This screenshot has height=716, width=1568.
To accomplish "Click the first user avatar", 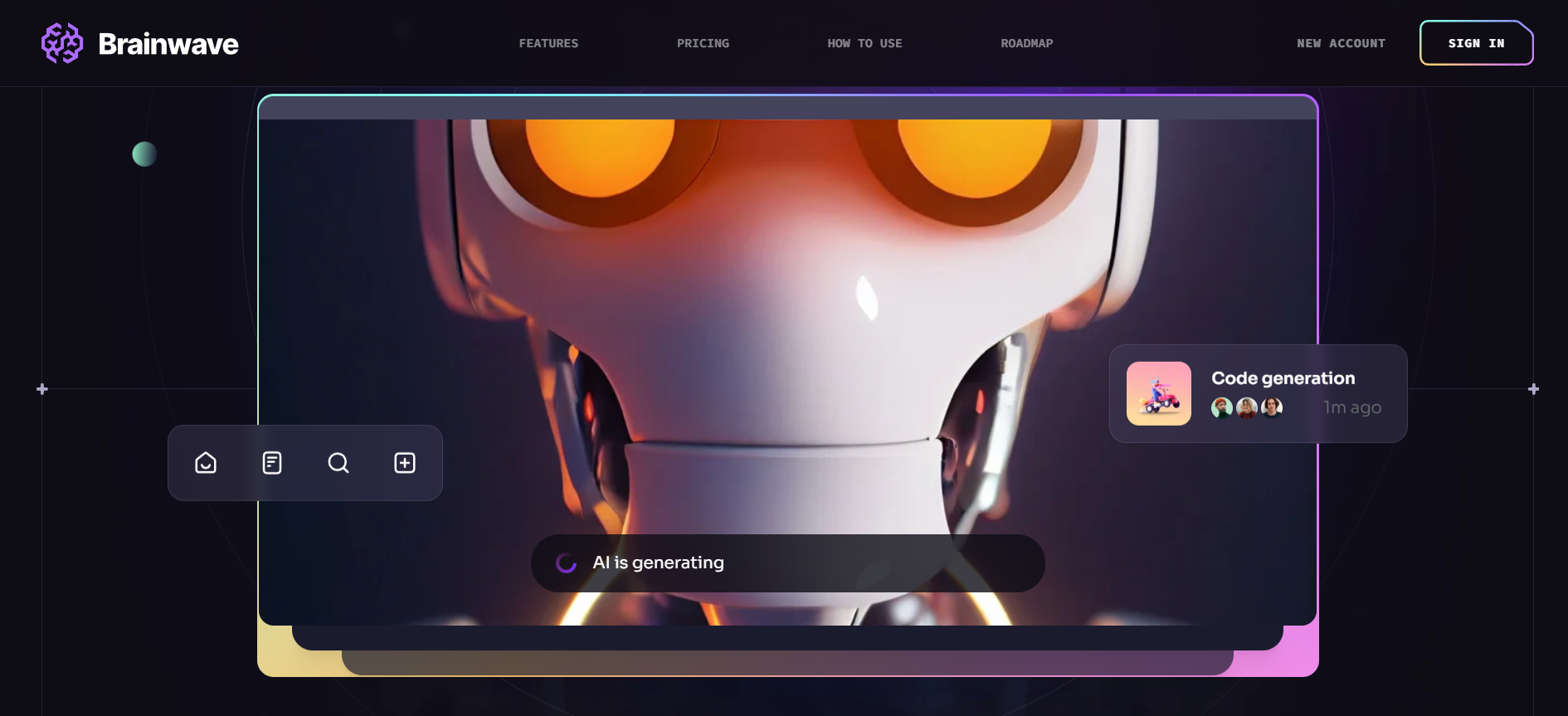I will [x=1222, y=407].
